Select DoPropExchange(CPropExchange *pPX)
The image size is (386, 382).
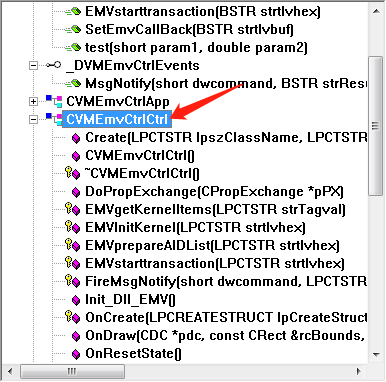click(x=214, y=192)
